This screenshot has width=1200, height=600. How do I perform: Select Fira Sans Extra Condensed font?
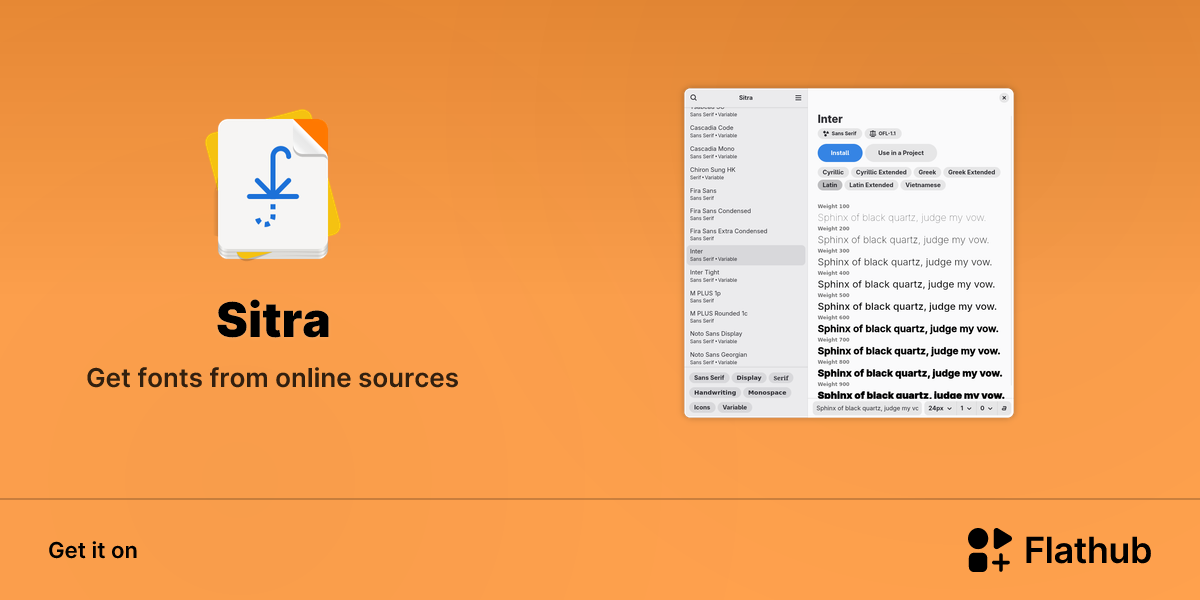coord(746,235)
